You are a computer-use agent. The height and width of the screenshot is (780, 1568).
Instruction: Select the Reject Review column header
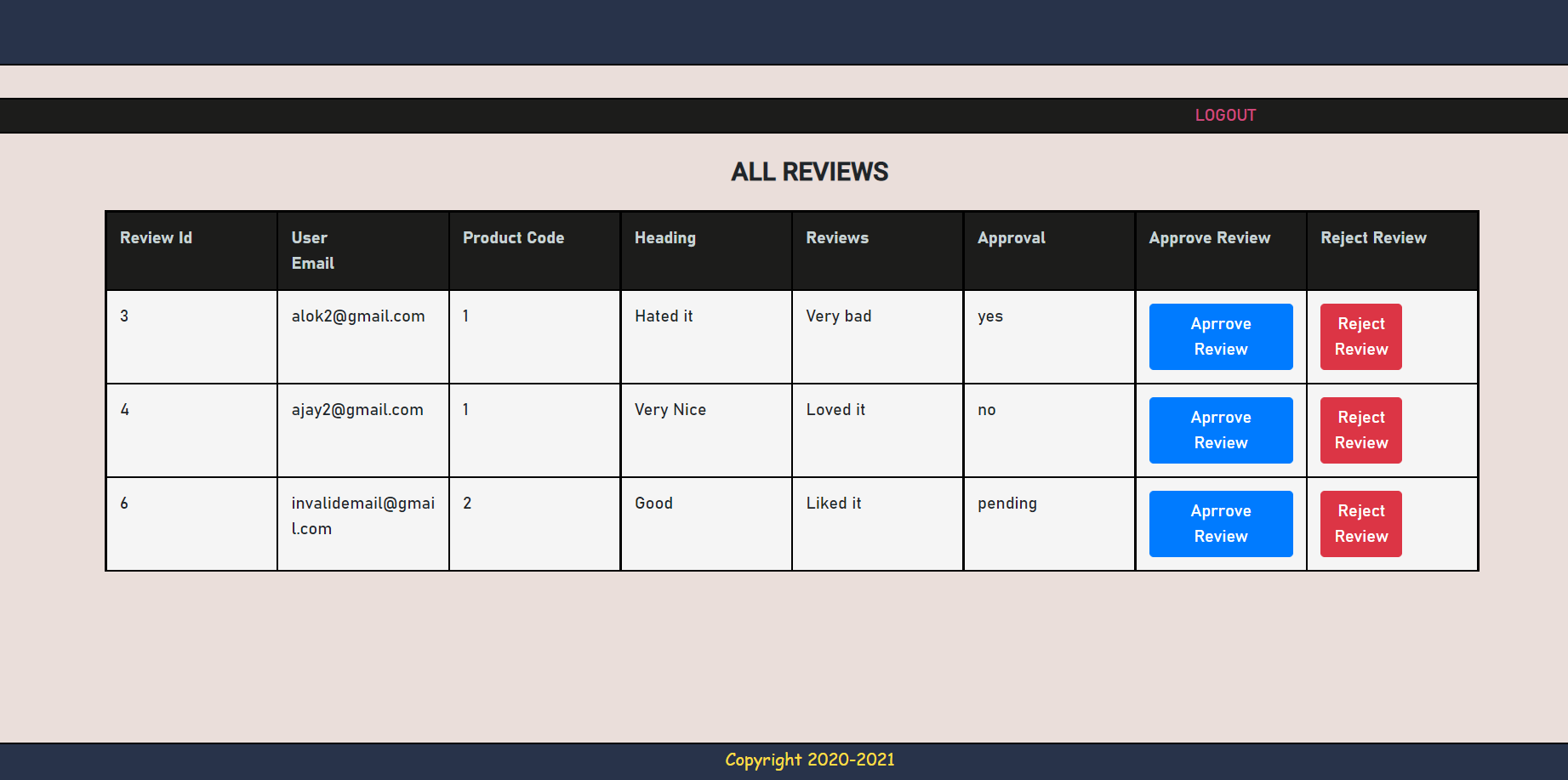1393,251
